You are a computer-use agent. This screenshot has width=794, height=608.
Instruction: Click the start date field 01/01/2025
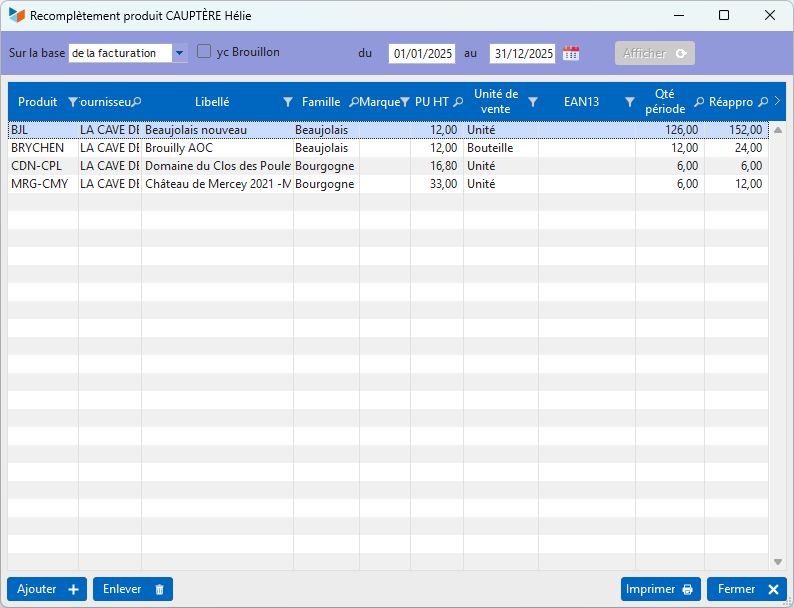(x=422, y=54)
